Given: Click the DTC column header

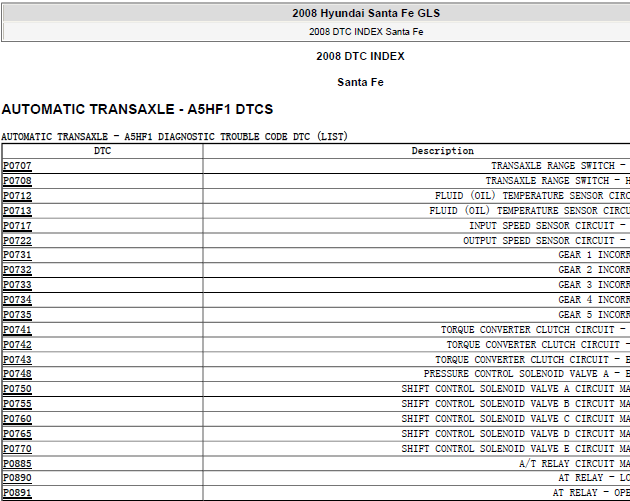Looking at the screenshot, I should (x=102, y=151).
